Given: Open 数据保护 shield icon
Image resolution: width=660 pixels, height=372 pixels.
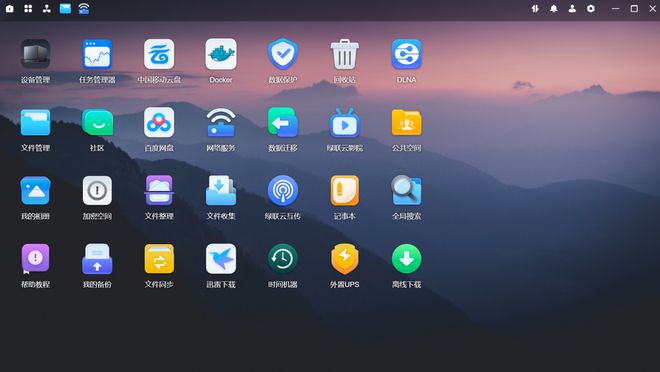Looking at the screenshot, I should [x=283, y=54].
